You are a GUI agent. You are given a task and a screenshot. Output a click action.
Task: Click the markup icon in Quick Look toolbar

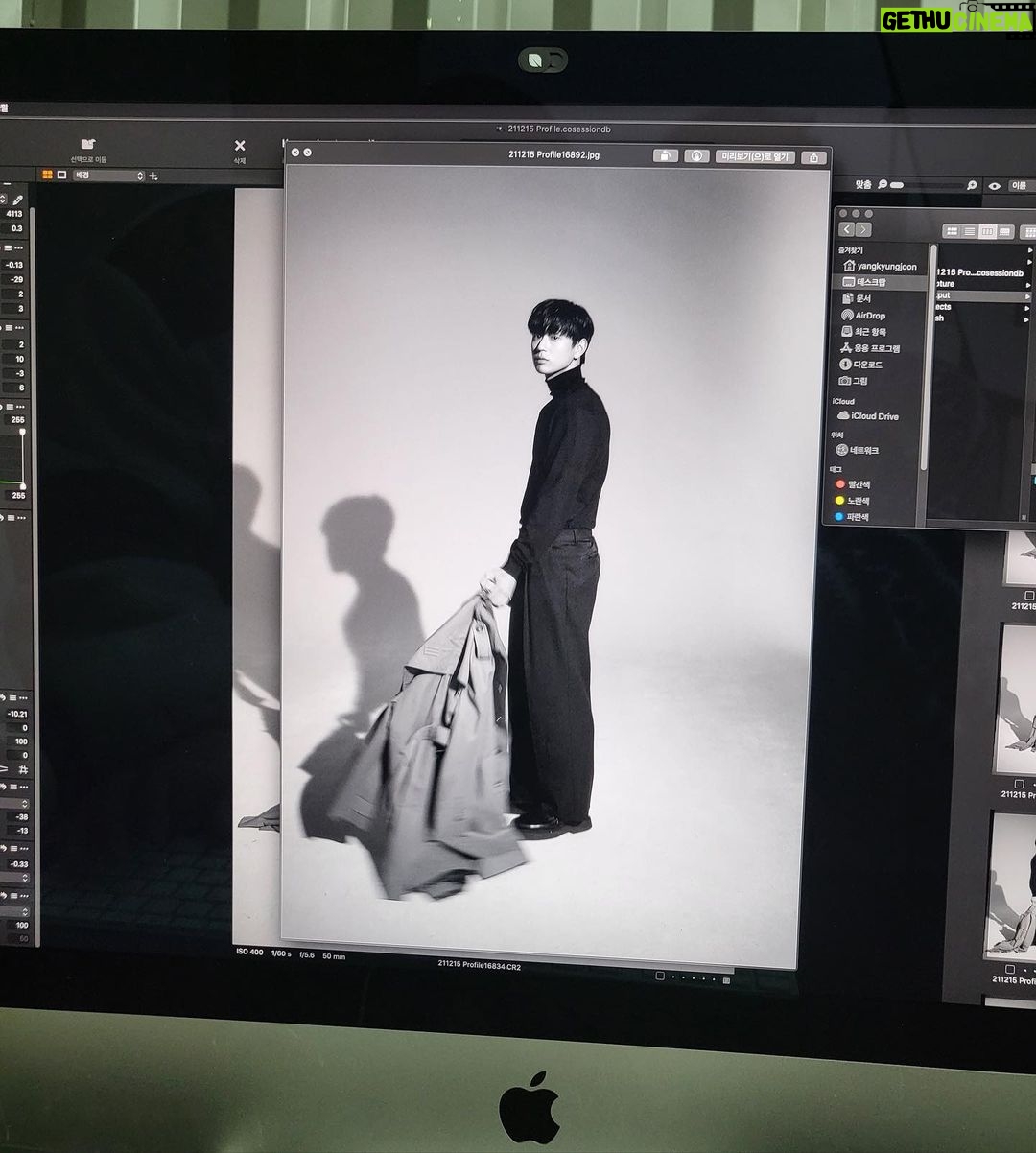point(696,155)
